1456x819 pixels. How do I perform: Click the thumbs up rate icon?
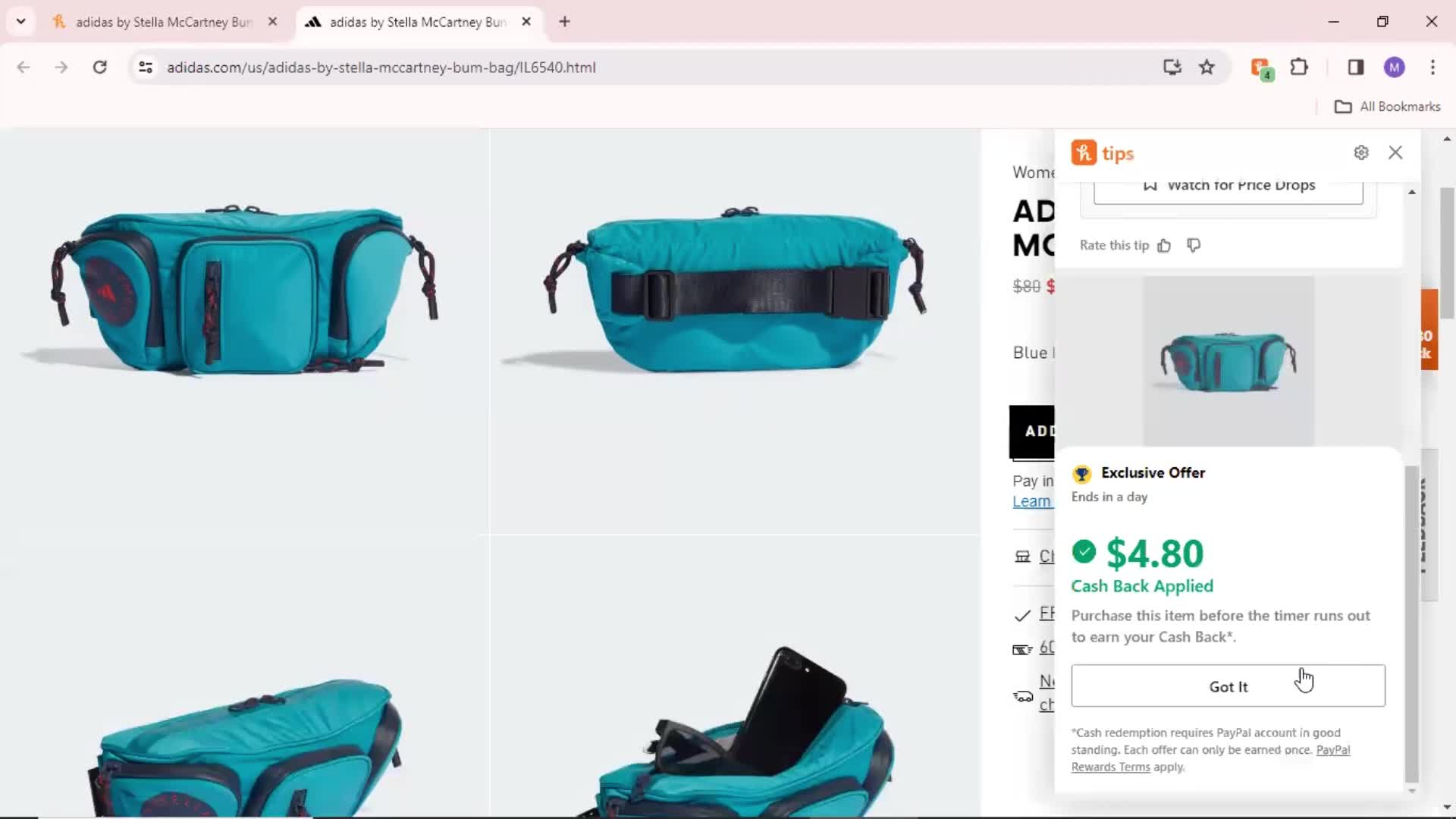click(1163, 244)
